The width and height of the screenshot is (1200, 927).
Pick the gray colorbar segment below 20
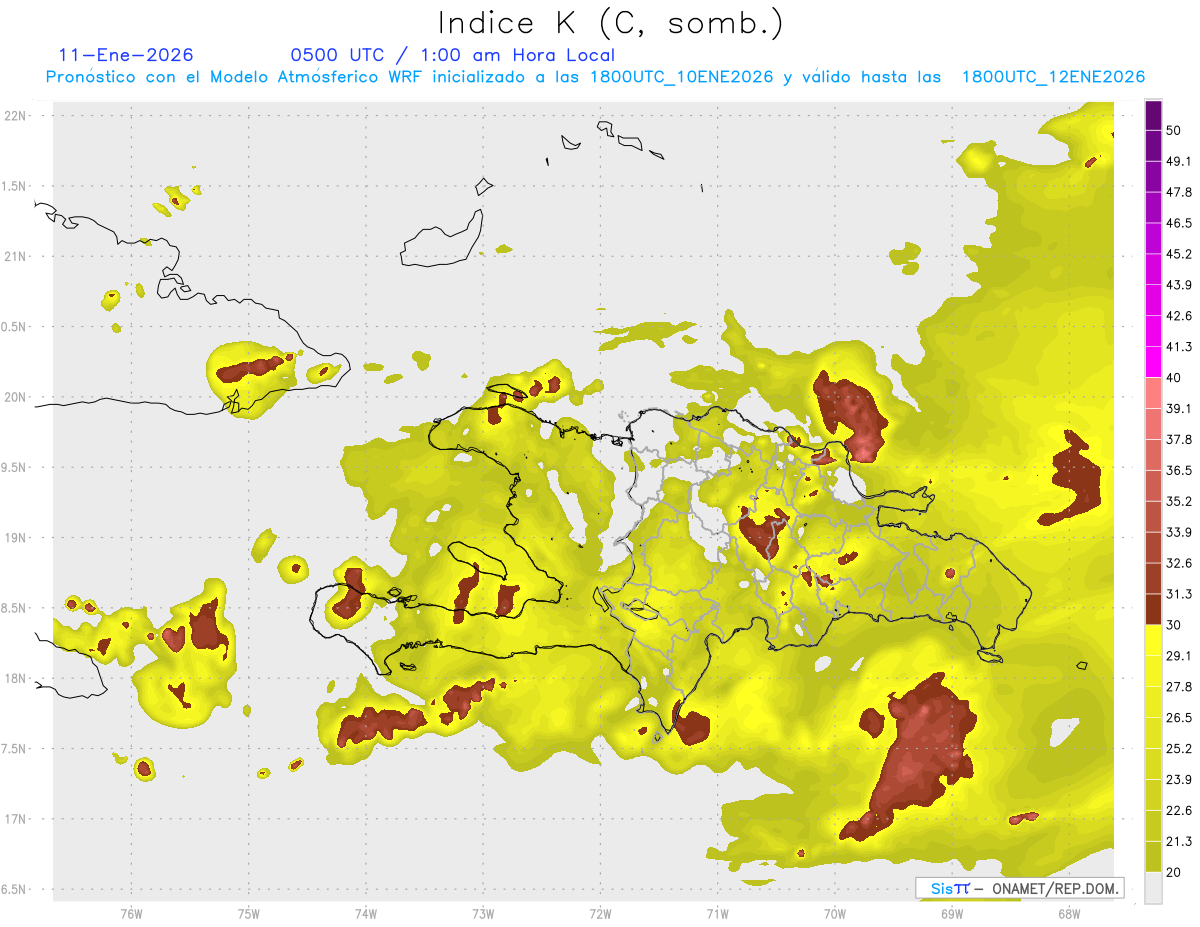coord(1153,888)
